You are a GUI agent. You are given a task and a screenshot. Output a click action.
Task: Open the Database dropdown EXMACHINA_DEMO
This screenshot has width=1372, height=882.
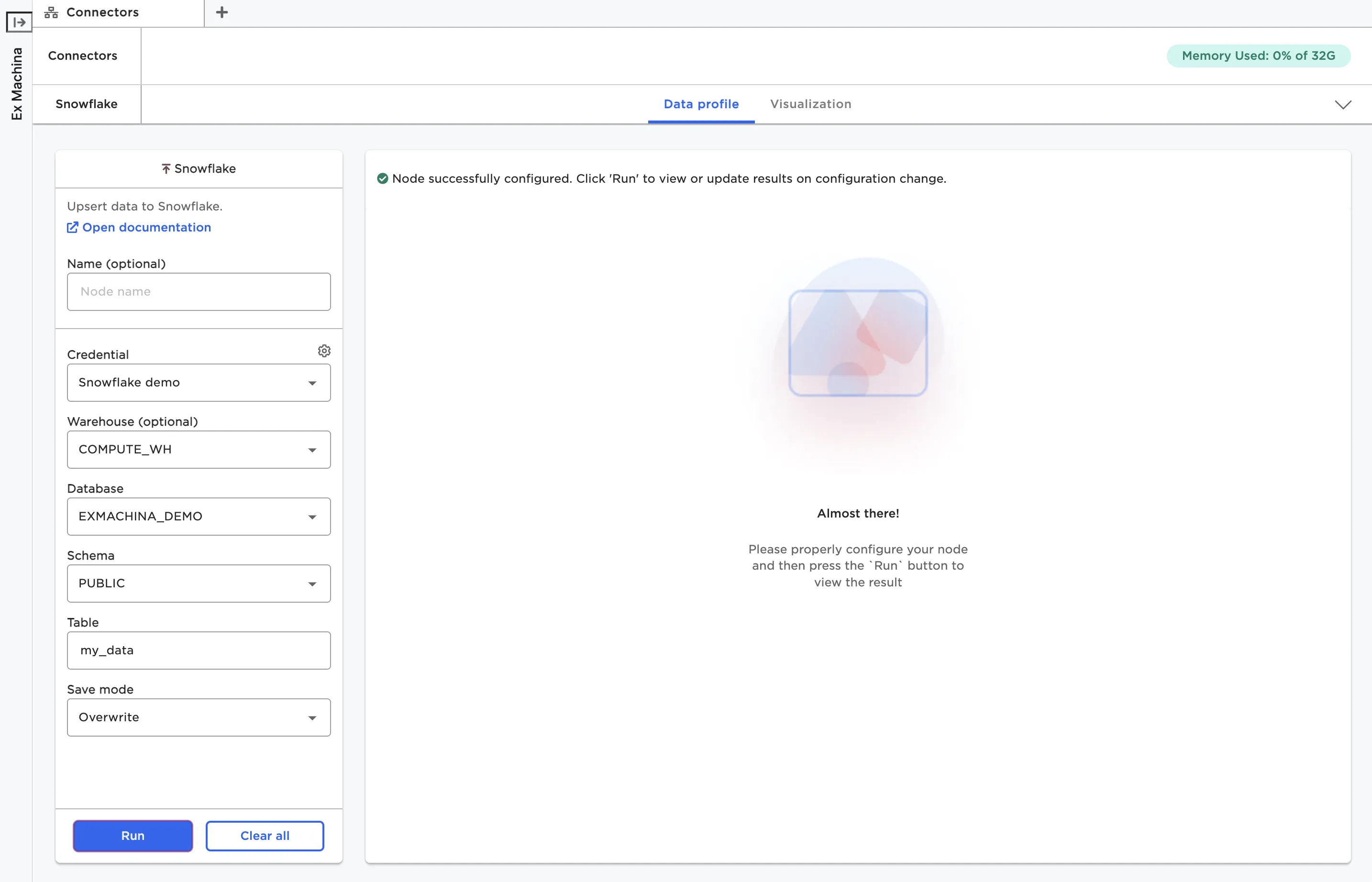[x=198, y=517]
